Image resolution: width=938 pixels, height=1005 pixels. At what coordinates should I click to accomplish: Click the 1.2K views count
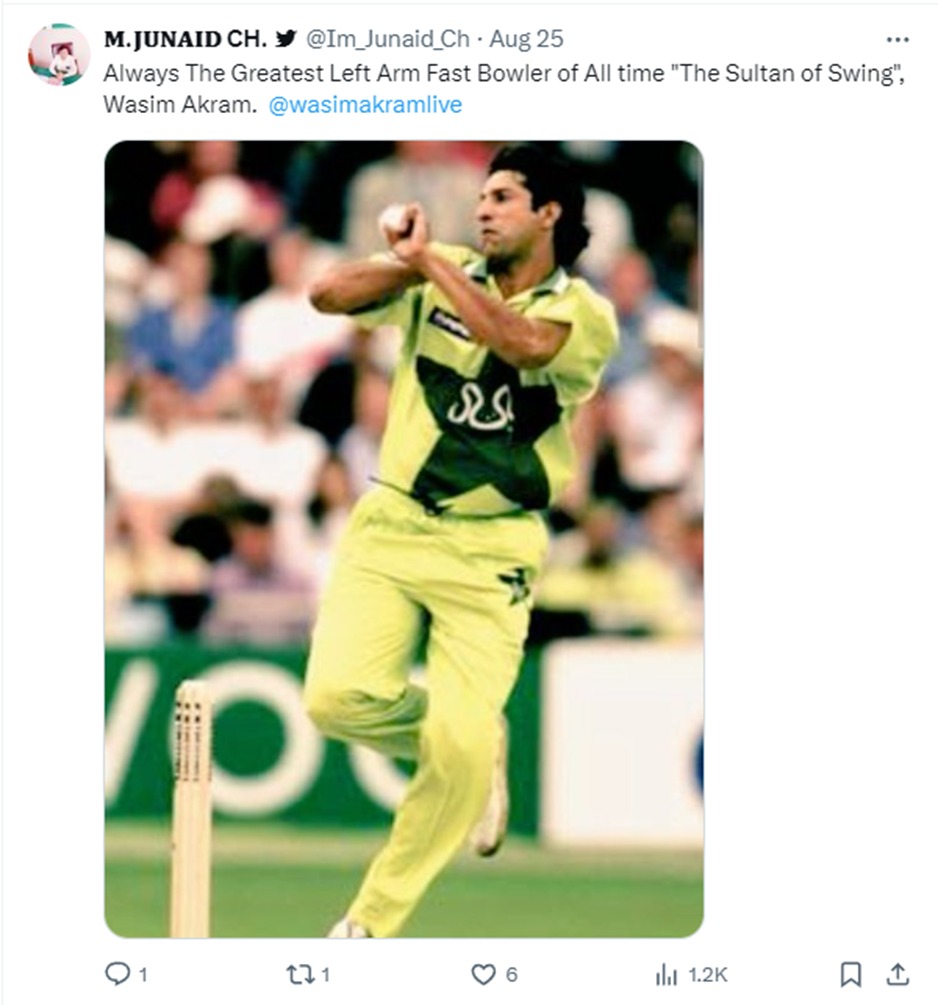(x=707, y=976)
